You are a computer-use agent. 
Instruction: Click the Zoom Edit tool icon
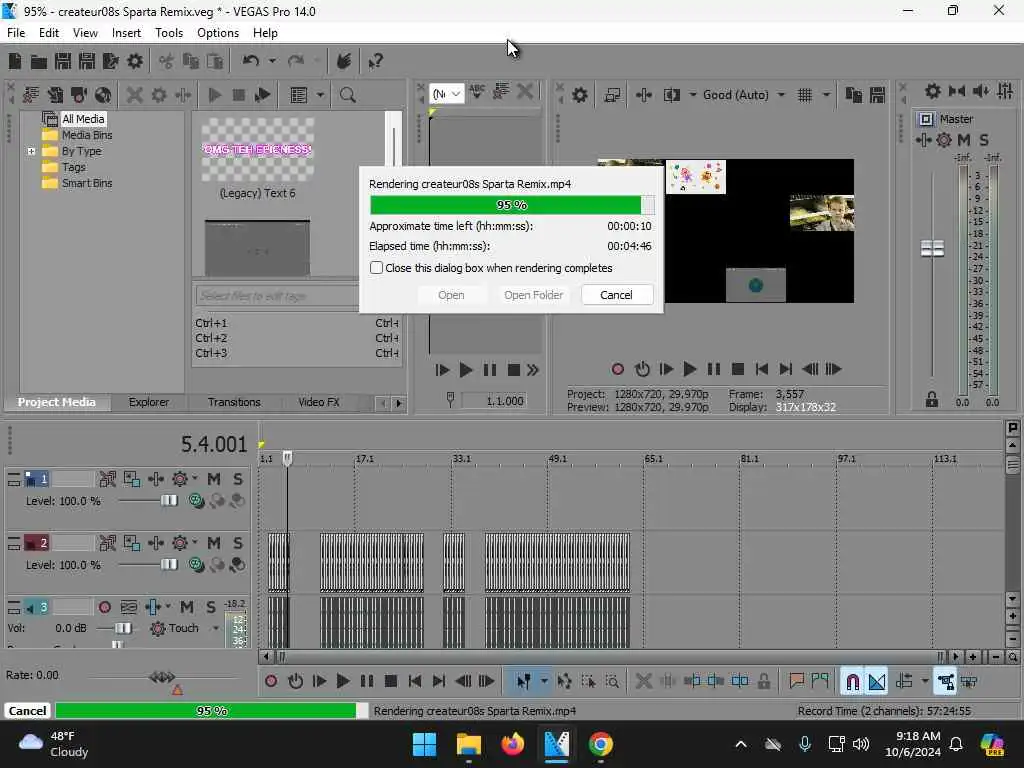(x=612, y=682)
